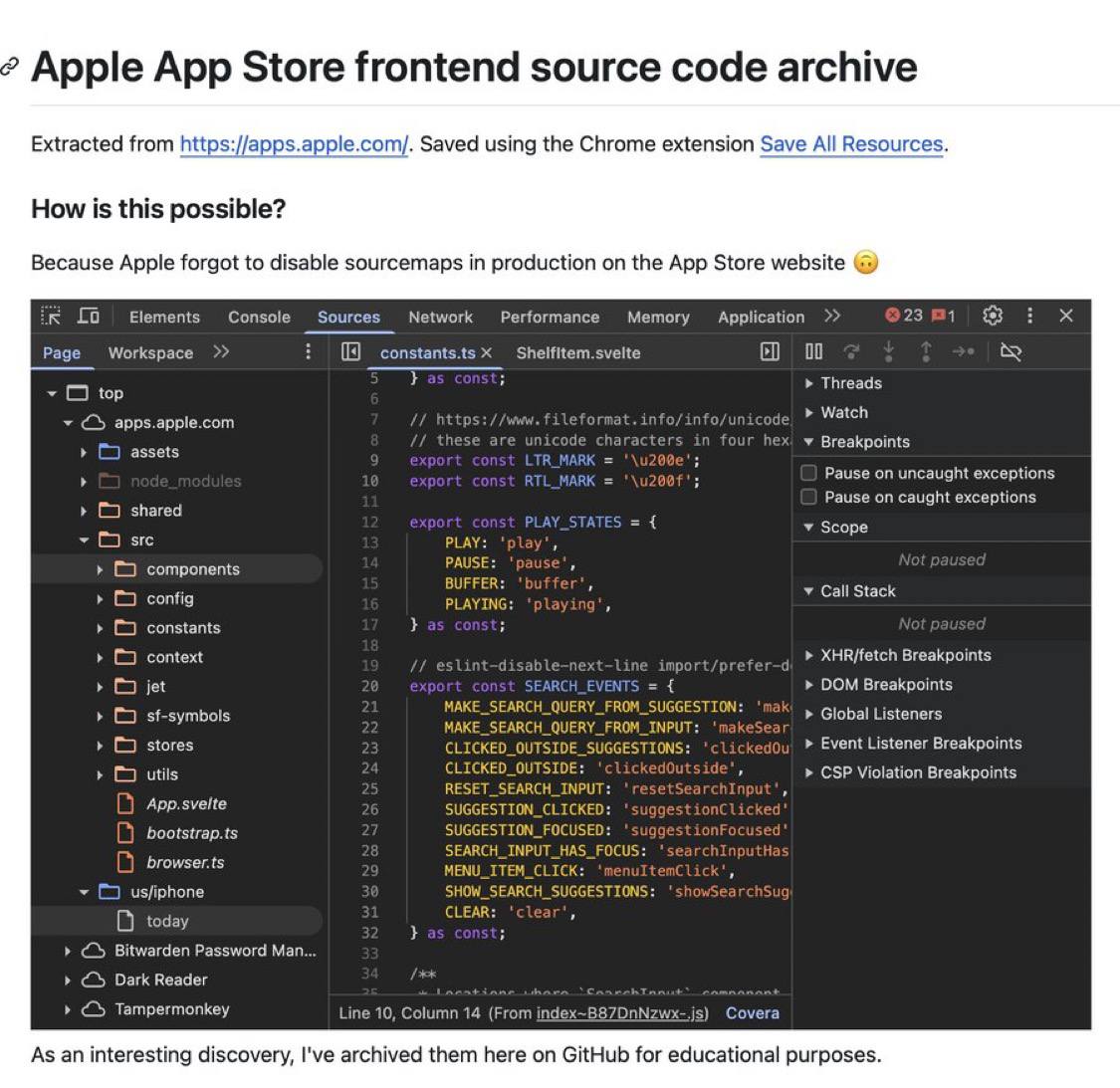This screenshot has width=1120, height=1088.
Task: Click the hide navigator sidebar icon
Action: click(x=349, y=352)
